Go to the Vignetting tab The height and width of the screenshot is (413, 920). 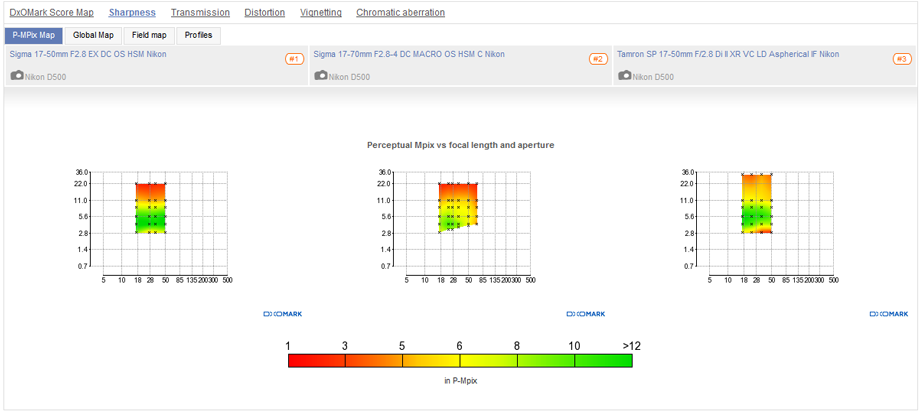coord(320,12)
